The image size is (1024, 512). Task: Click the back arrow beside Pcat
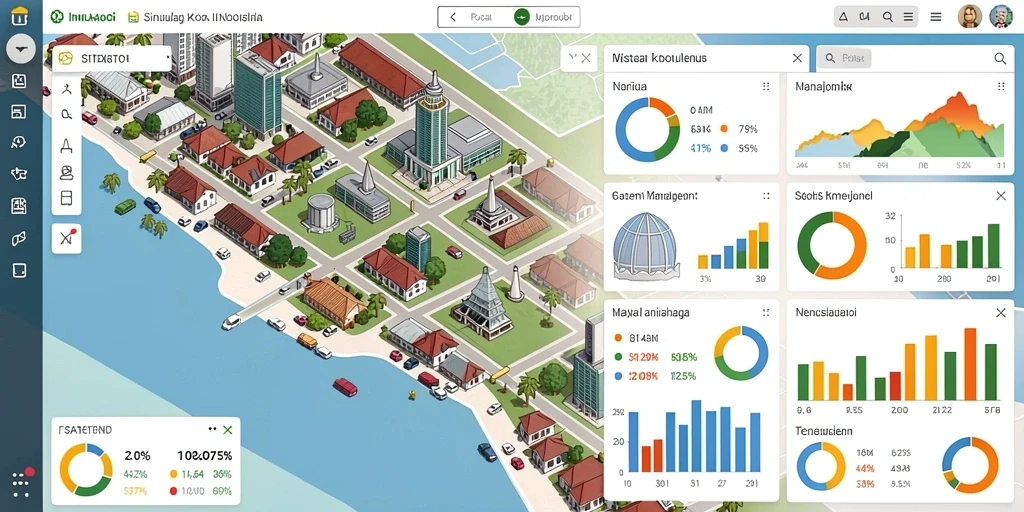point(453,18)
